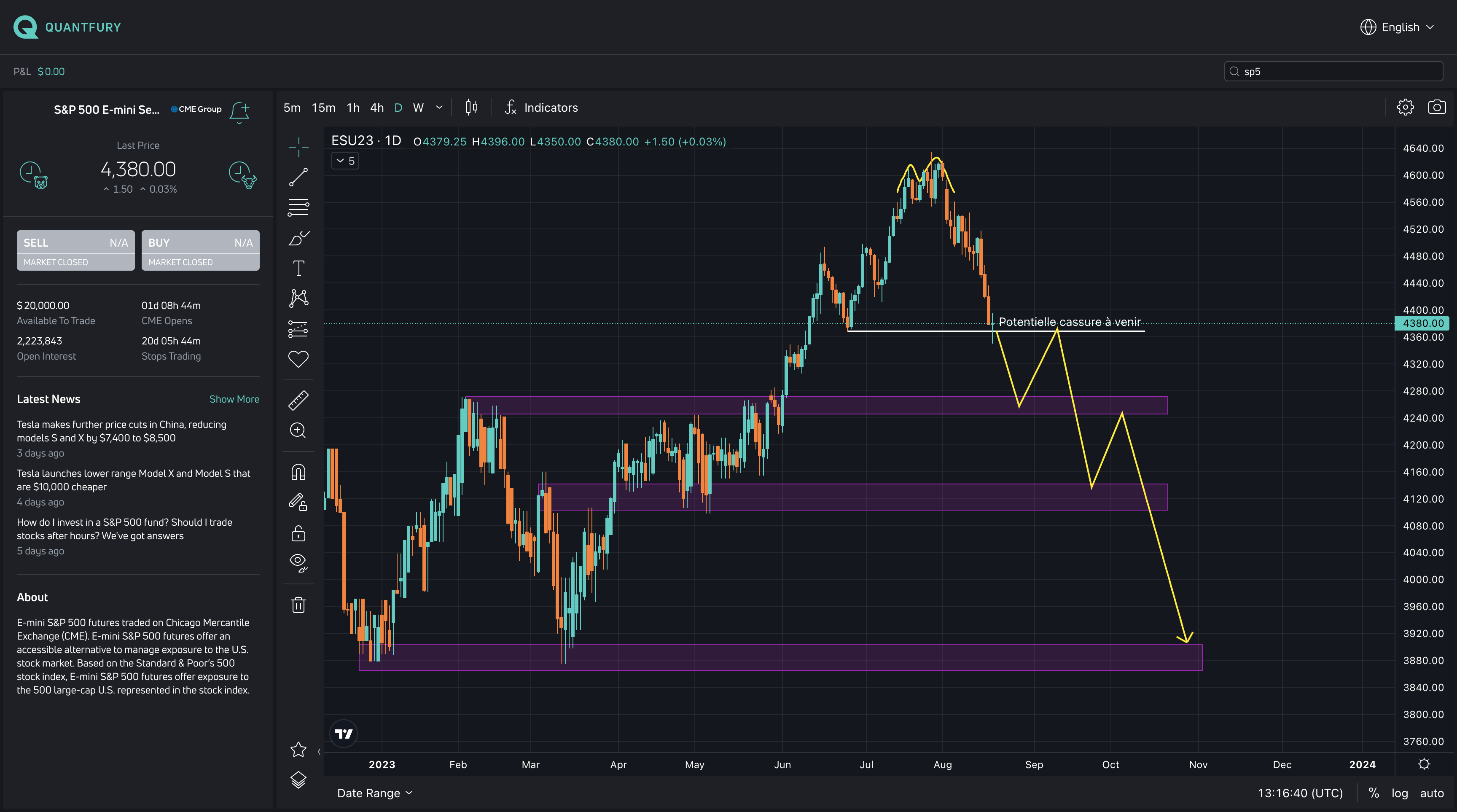This screenshot has width=1457, height=812.
Task: Take chart snapshot with camera icon
Action: pyautogui.click(x=1437, y=108)
